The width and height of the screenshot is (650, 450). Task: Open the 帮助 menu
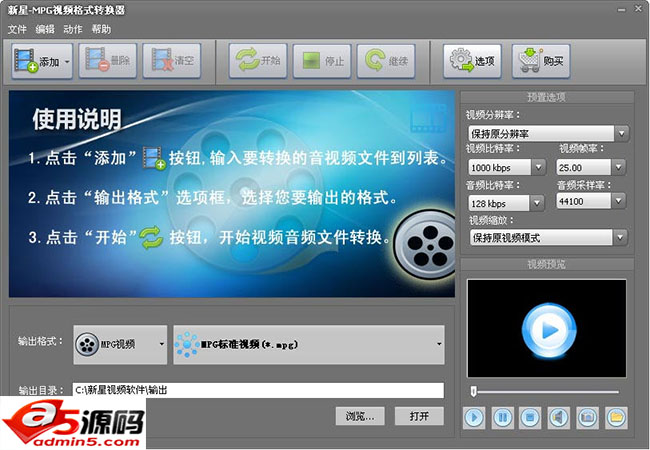coord(101,29)
